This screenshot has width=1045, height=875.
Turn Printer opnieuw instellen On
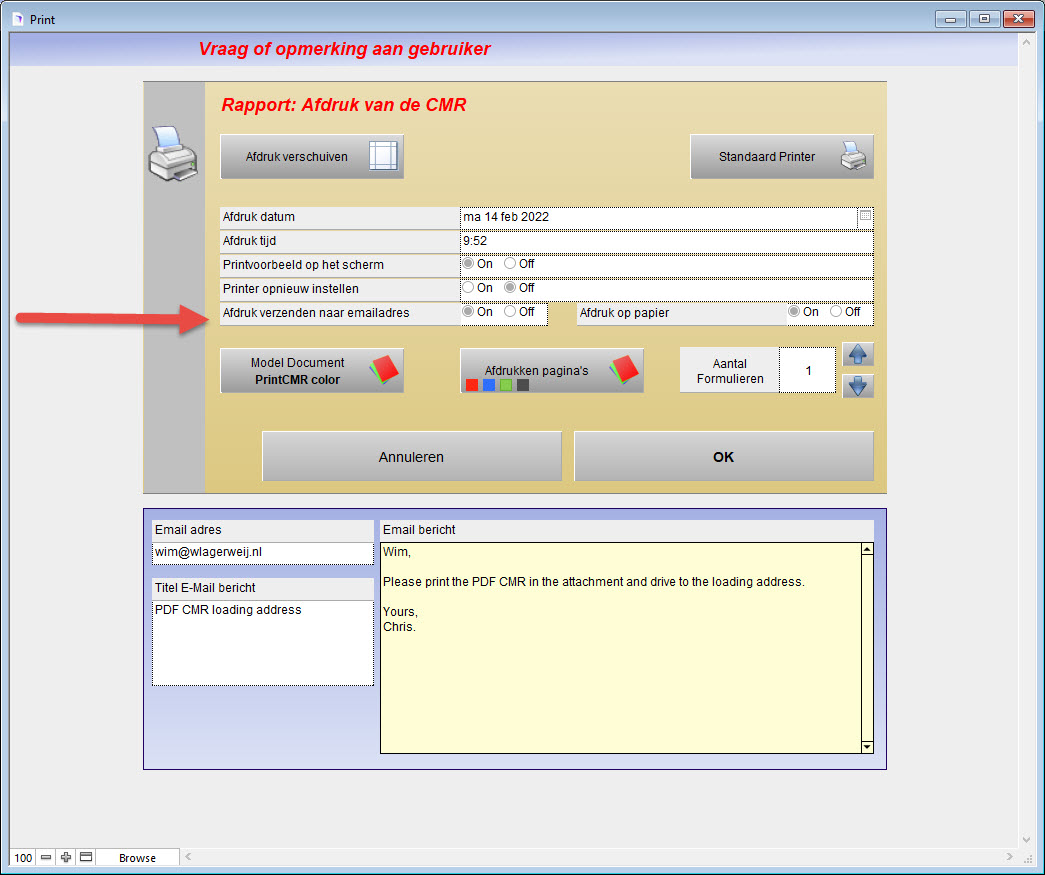[x=468, y=288]
